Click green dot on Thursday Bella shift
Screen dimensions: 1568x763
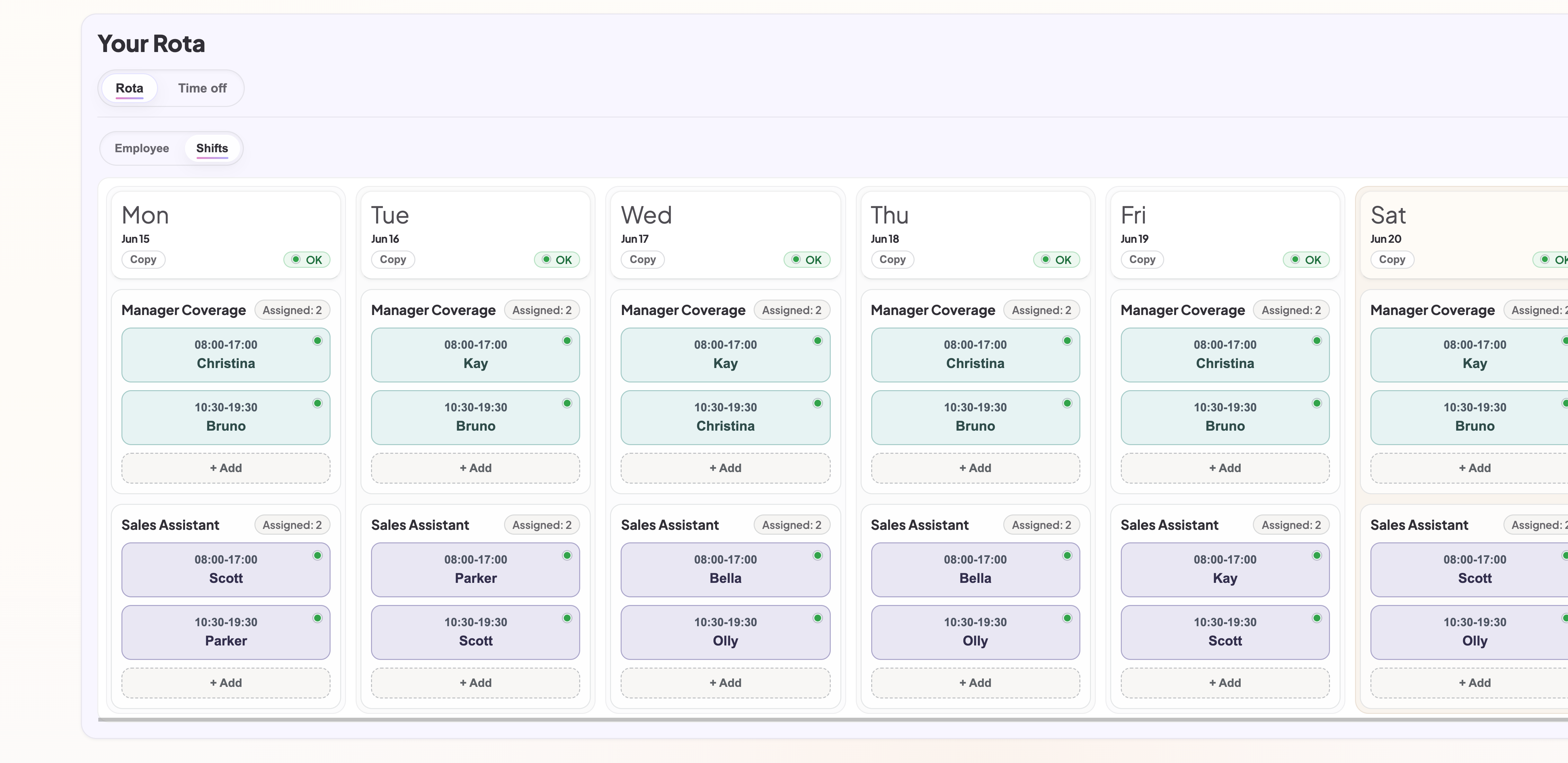click(x=1067, y=556)
